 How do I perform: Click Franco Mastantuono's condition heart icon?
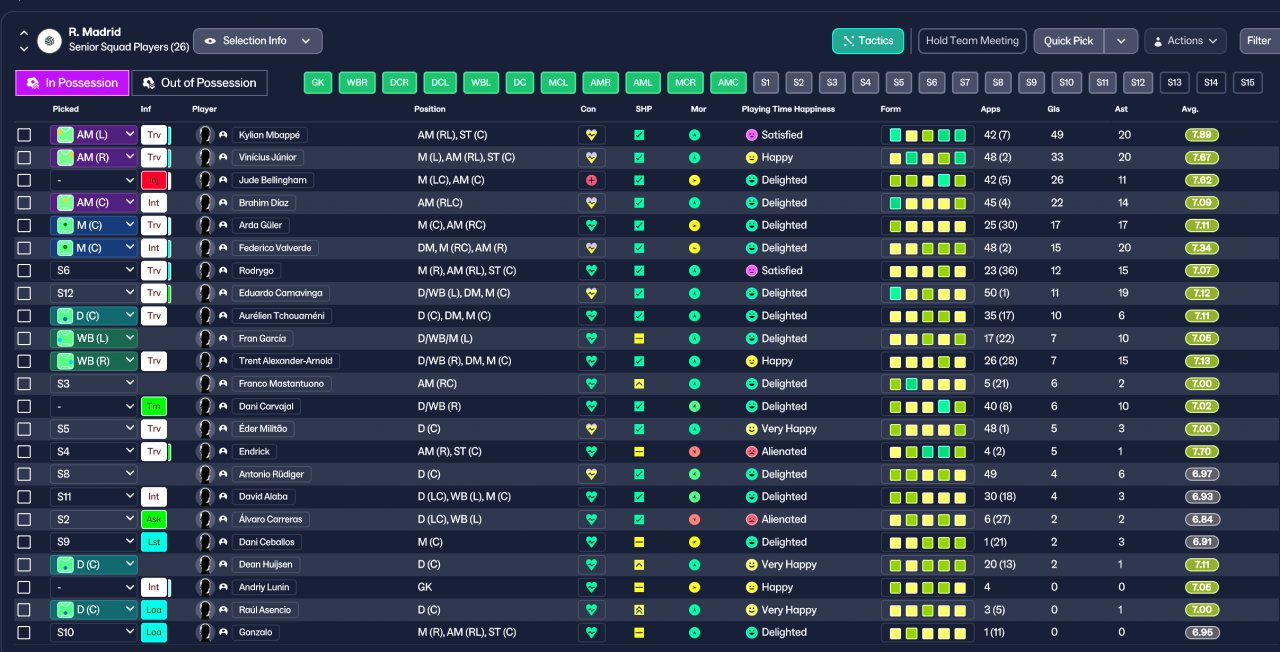tap(591, 384)
